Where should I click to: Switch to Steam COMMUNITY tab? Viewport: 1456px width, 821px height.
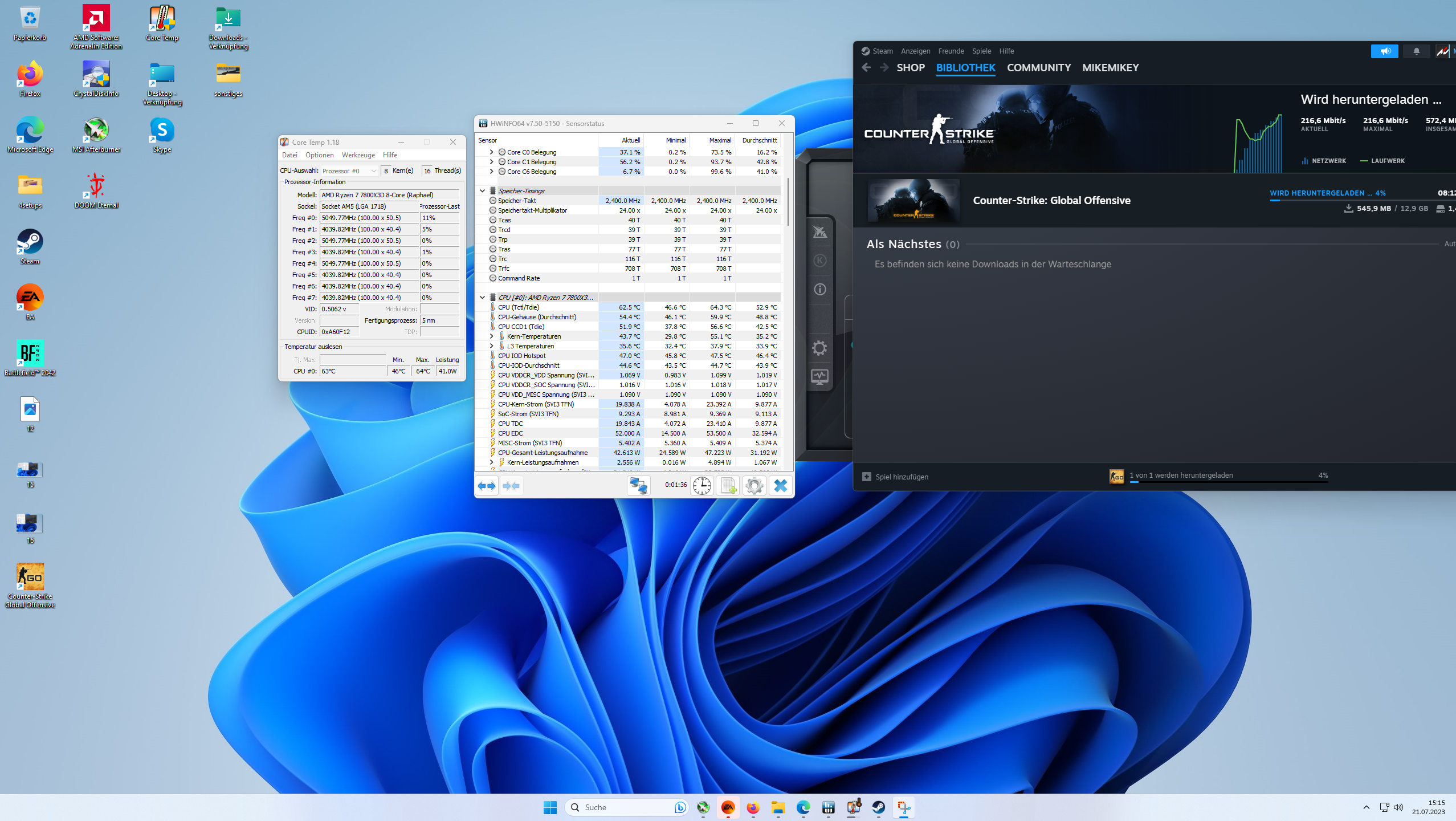1038,68
